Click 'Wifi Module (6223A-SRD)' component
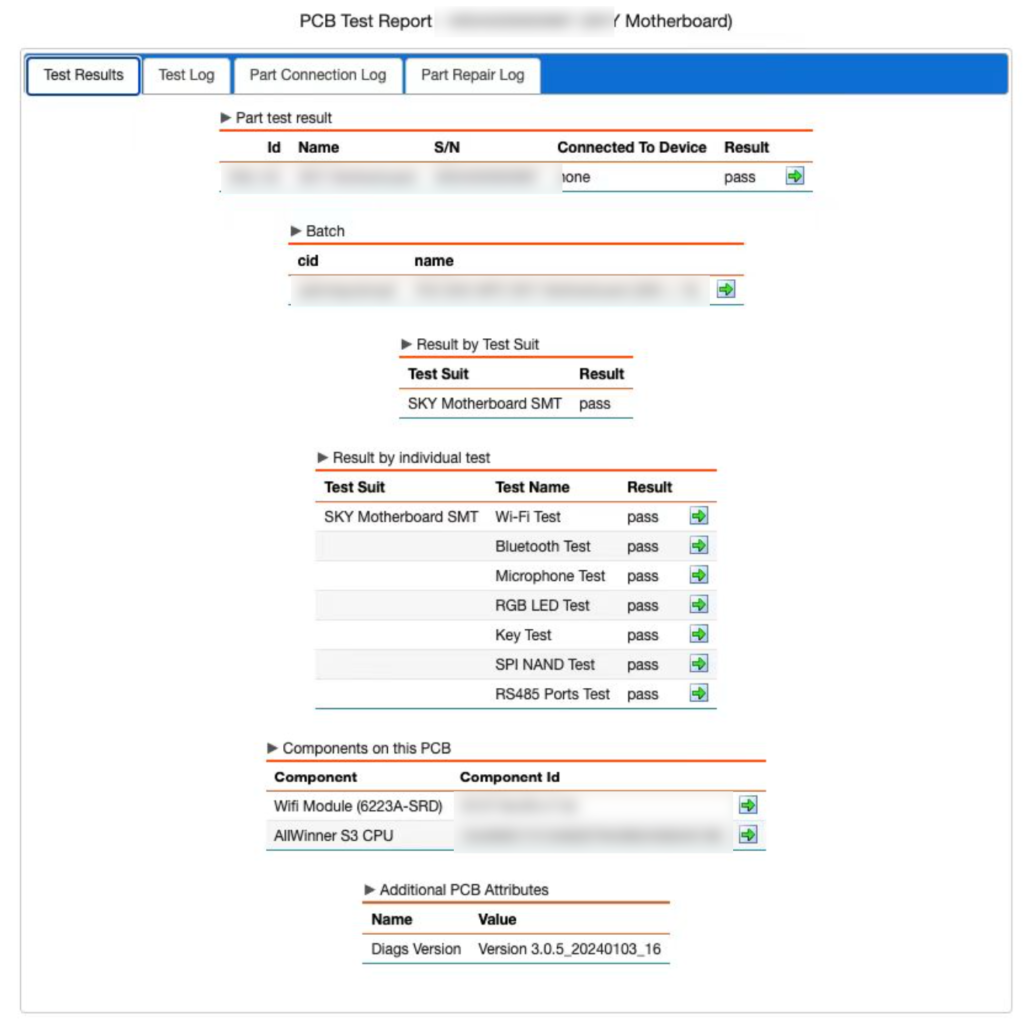The width and height of the screenshot is (1024, 1024). click(x=358, y=806)
